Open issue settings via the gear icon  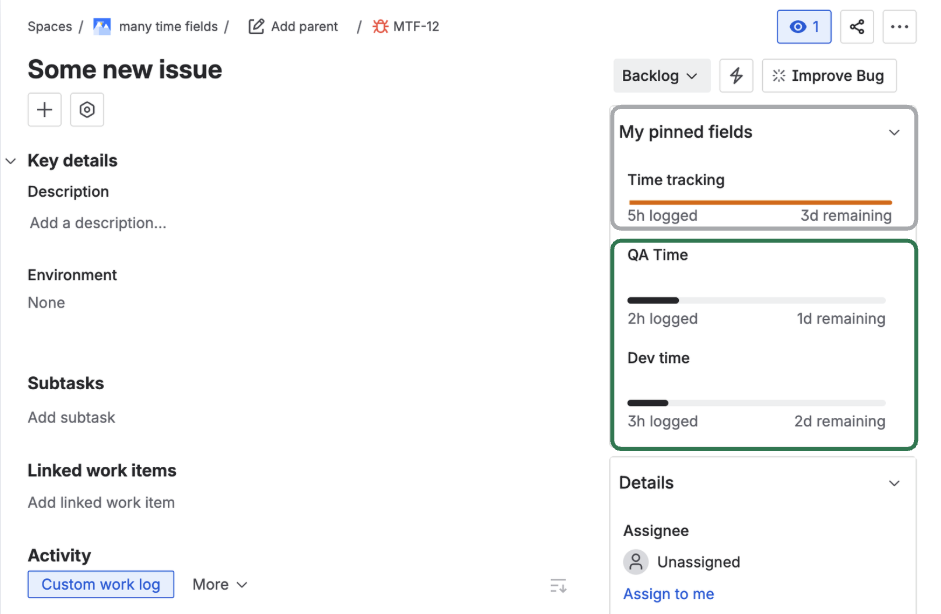pyautogui.click(x=87, y=110)
